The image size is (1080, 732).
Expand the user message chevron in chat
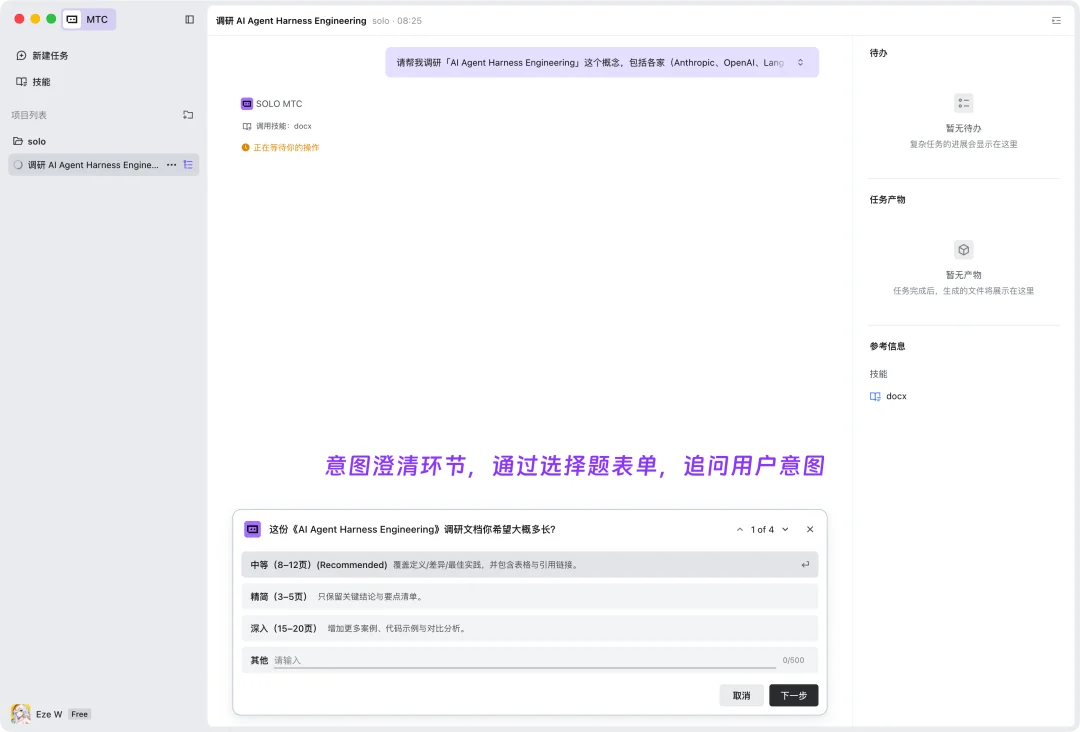pos(800,62)
